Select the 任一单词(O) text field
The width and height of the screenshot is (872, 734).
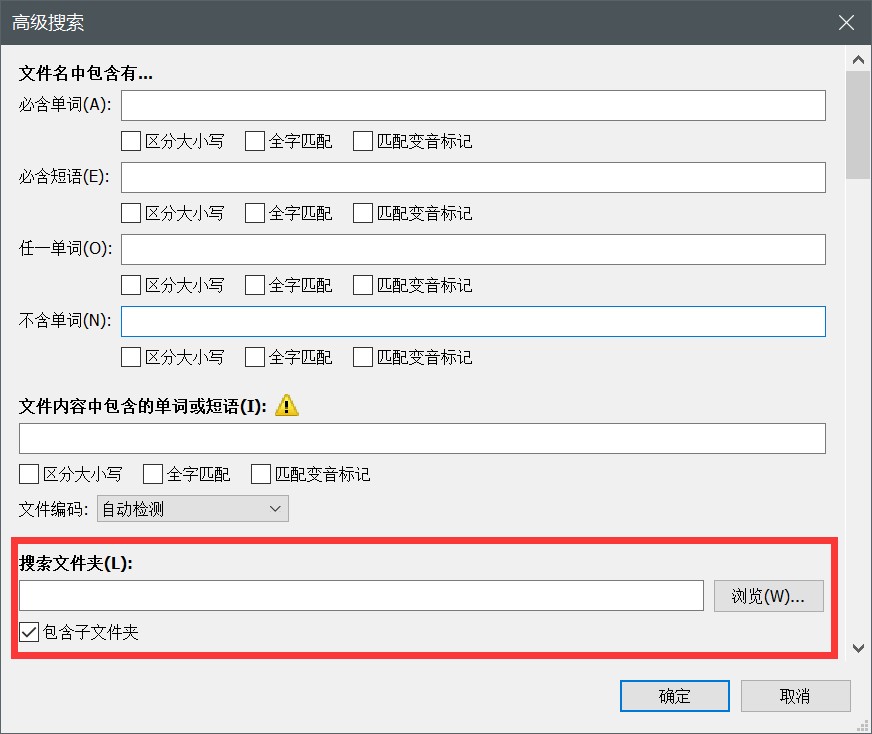pos(472,249)
